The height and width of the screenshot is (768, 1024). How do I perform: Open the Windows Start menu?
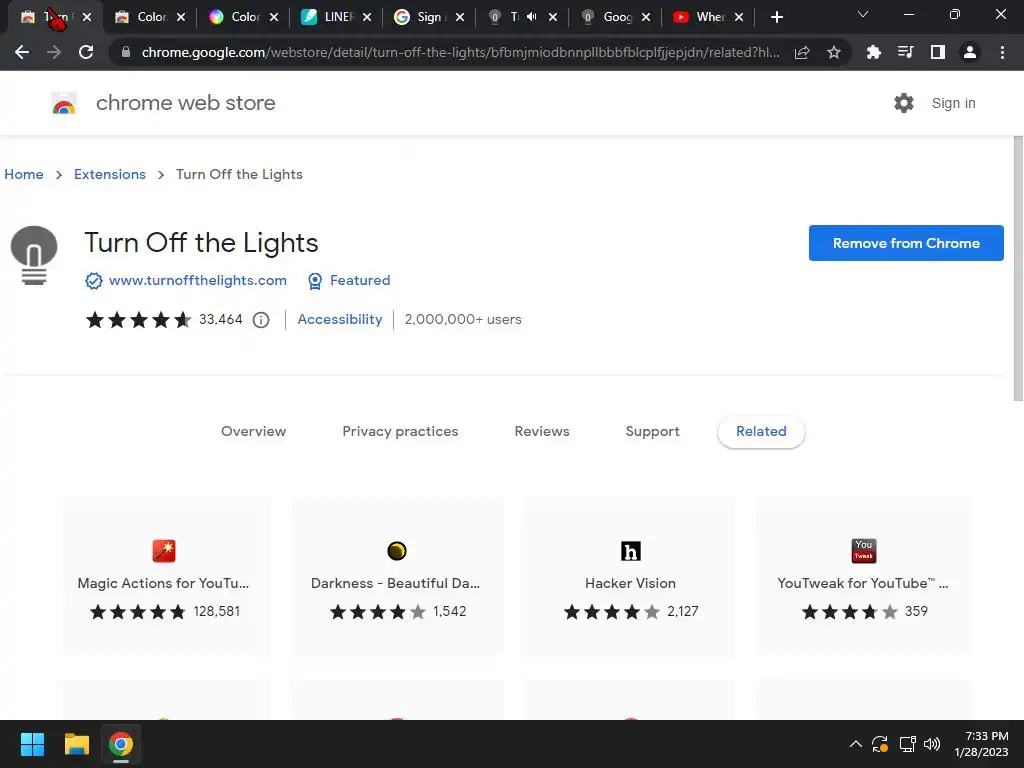(x=32, y=744)
